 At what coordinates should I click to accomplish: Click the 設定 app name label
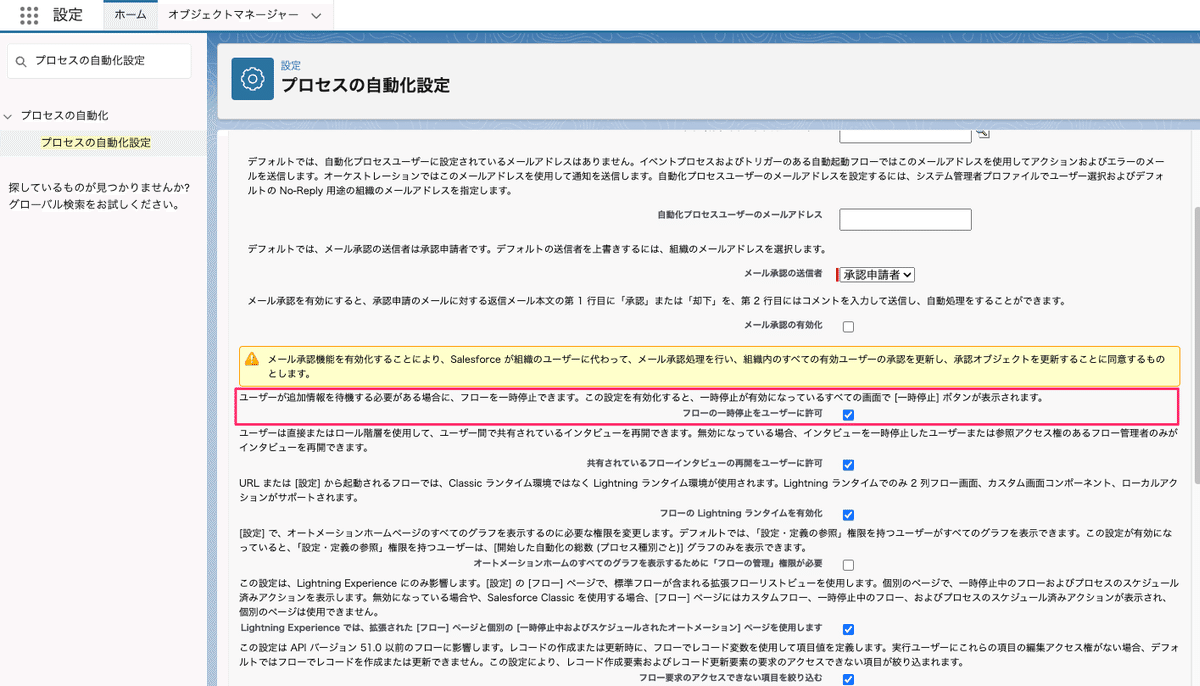(68, 15)
